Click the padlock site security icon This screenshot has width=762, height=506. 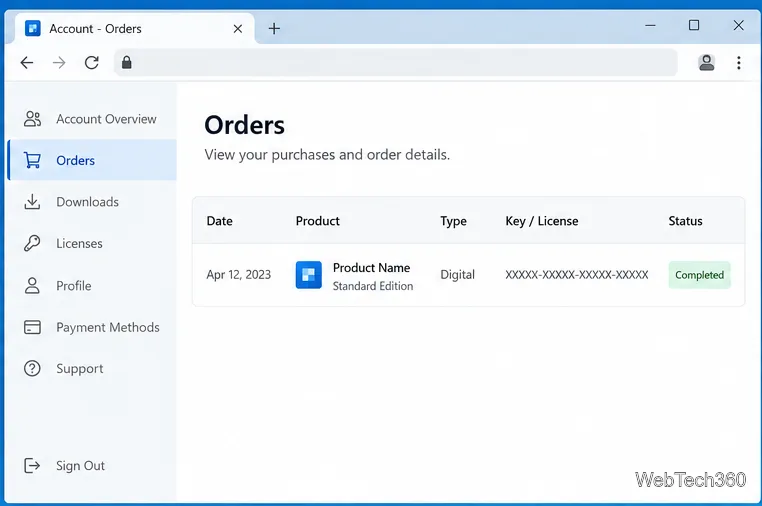point(126,62)
